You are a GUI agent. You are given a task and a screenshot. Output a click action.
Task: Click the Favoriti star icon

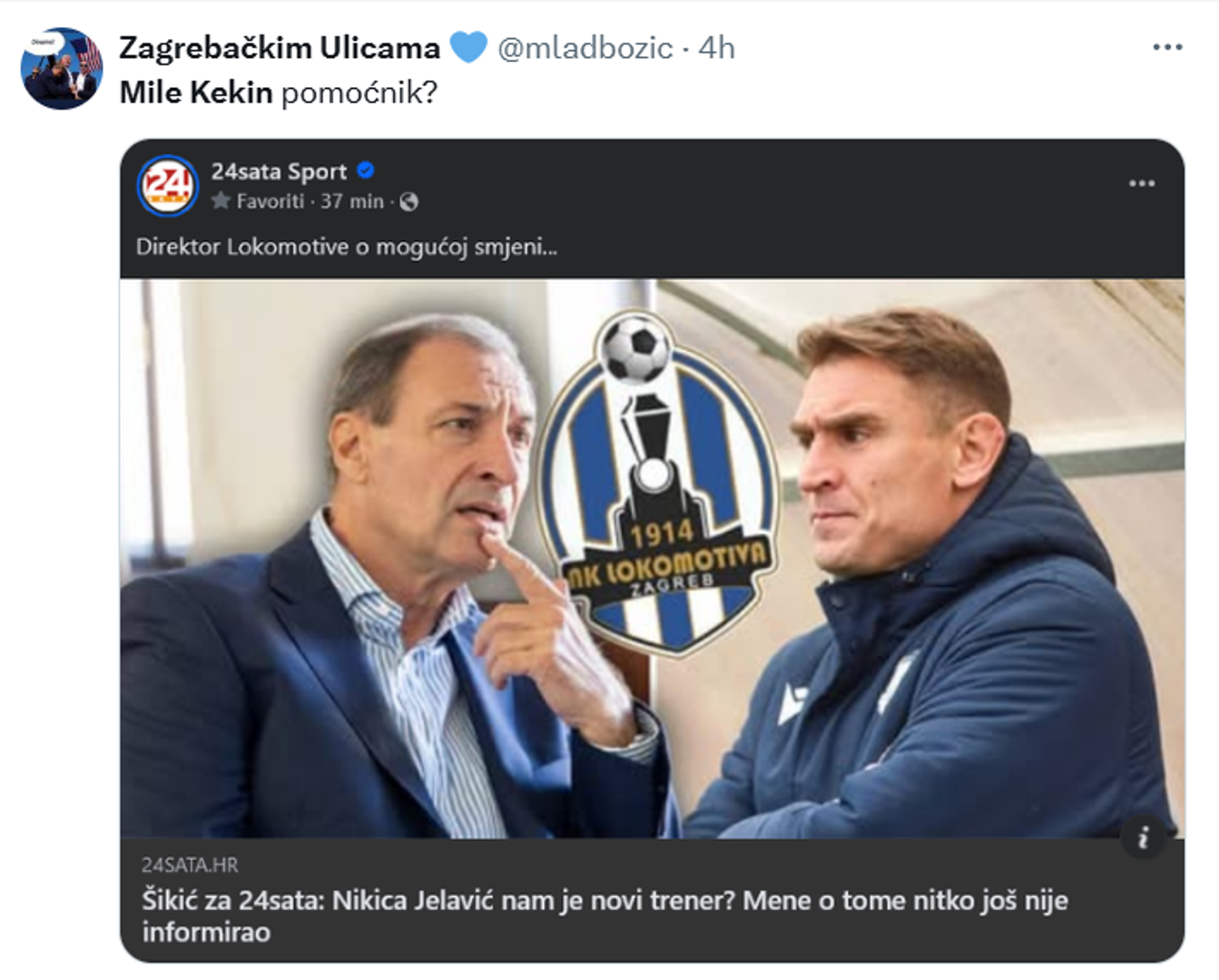tap(221, 201)
